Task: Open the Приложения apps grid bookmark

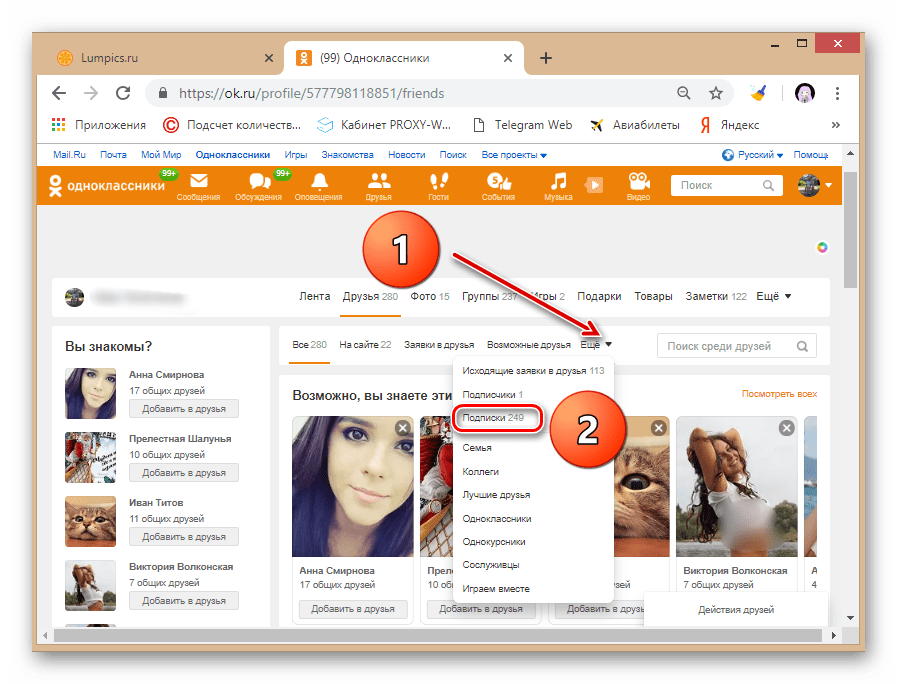Action: (98, 125)
